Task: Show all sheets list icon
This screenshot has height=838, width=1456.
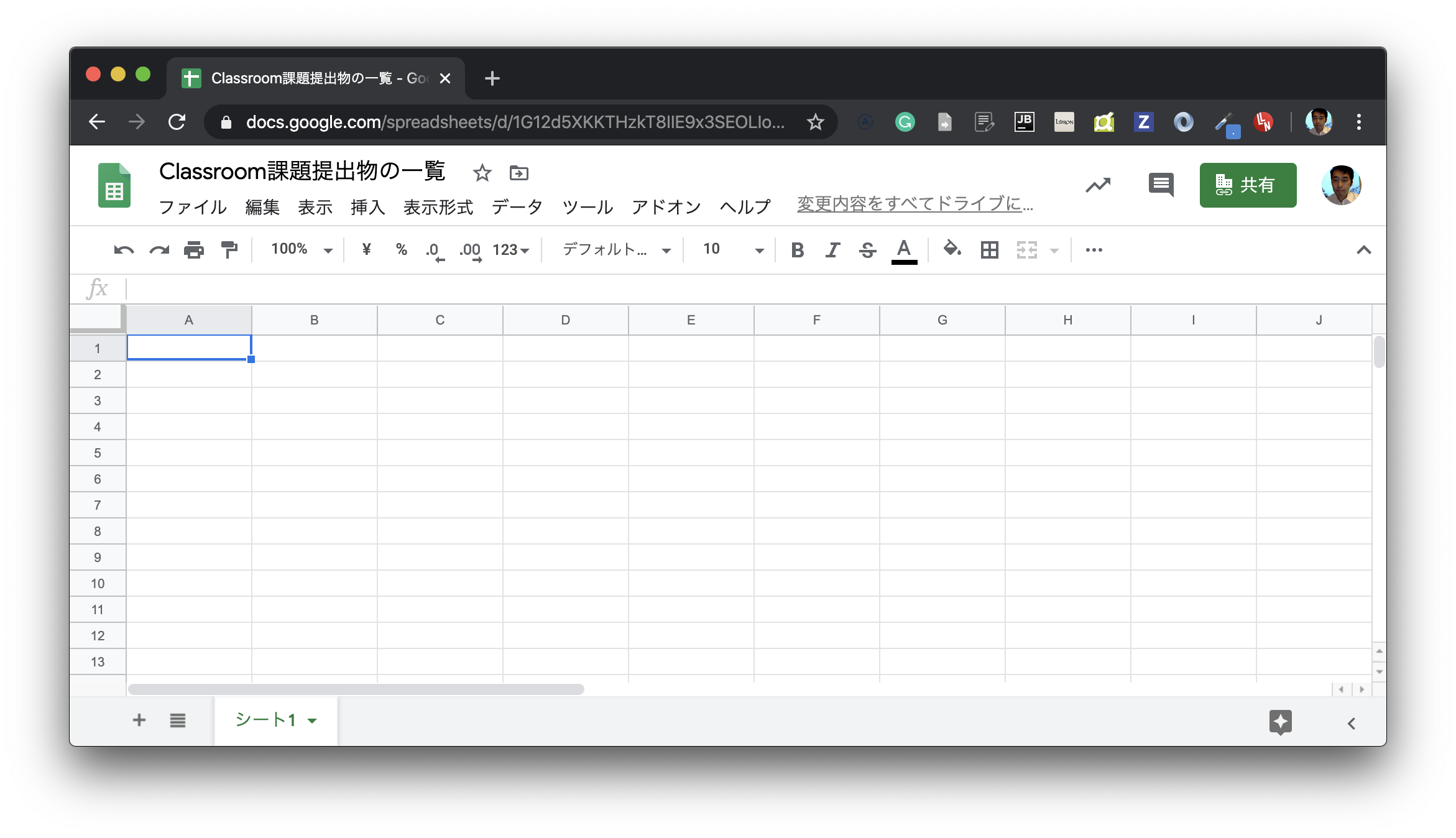Action: pos(178,721)
